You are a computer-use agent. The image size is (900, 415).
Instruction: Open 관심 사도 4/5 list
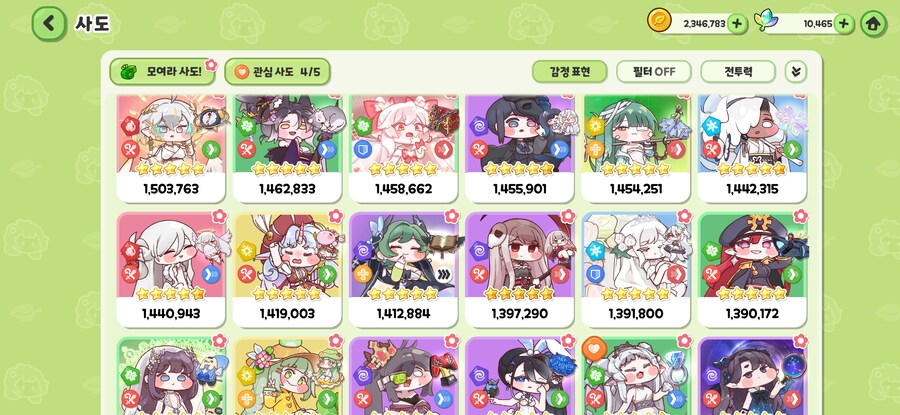(x=277, y=72)
